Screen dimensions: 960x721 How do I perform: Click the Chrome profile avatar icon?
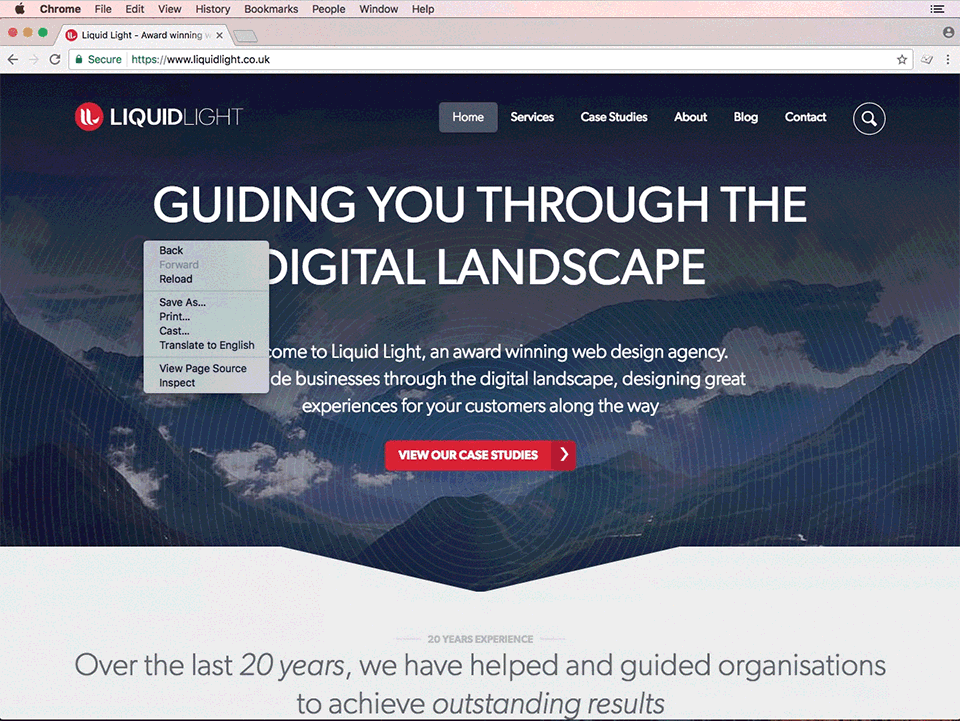(x=948, y=32)
